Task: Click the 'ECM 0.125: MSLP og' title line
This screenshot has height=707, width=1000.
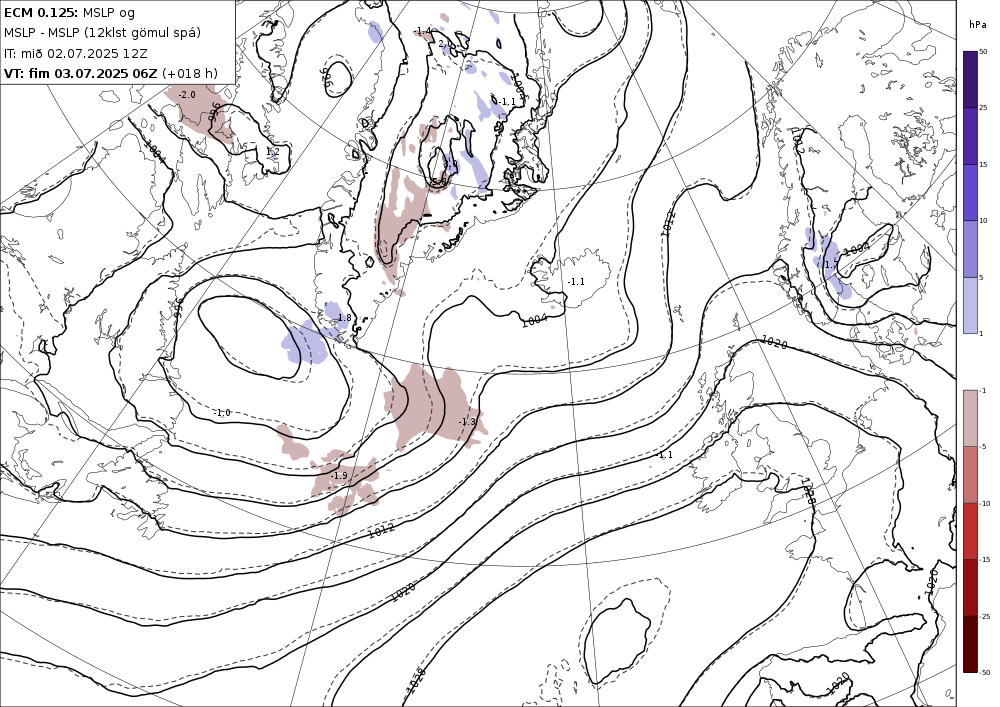Action: [x=70, y=12]
